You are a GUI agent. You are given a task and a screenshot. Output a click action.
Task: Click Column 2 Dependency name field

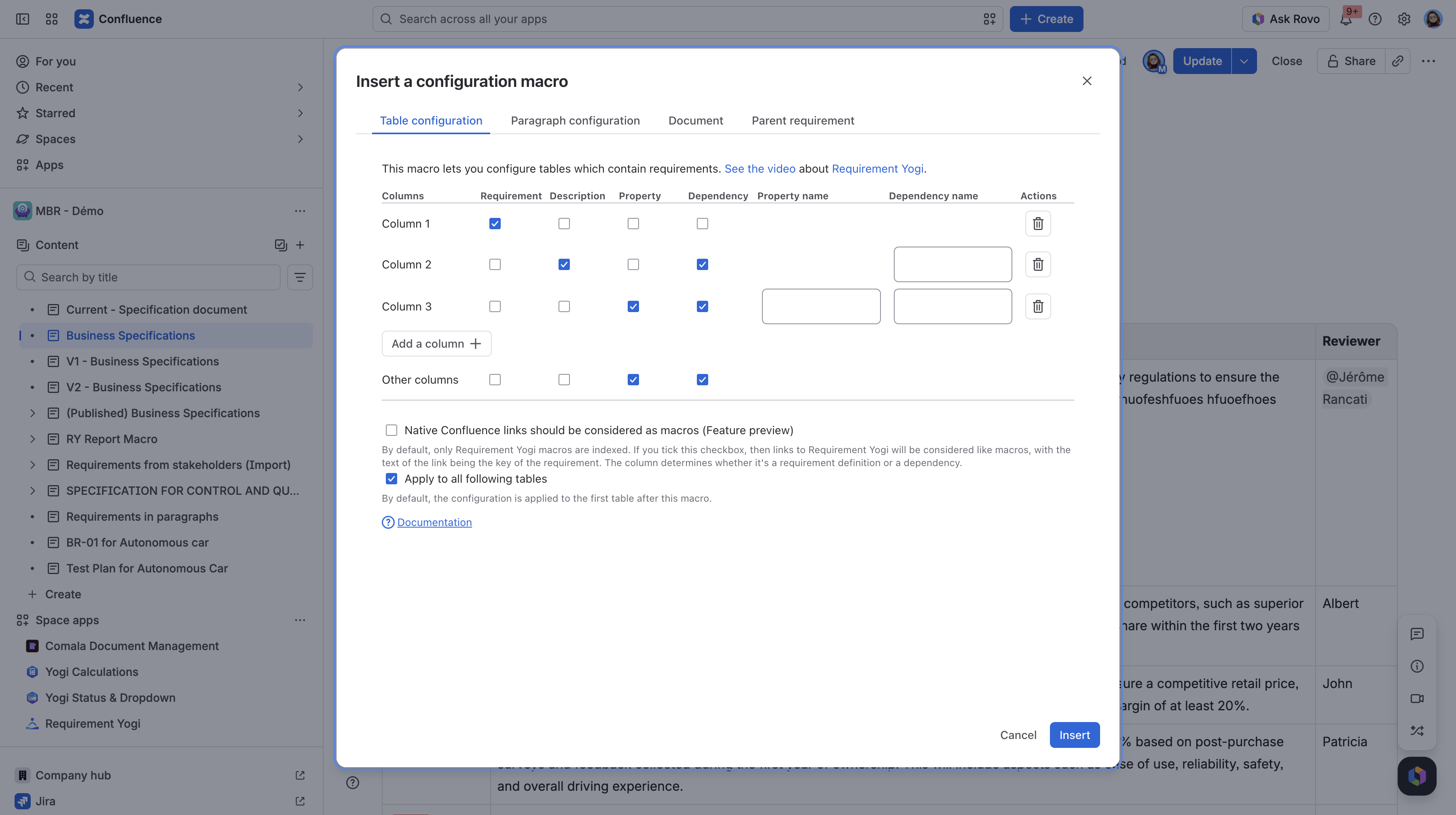pyautogui.click(x=952, y=264)
